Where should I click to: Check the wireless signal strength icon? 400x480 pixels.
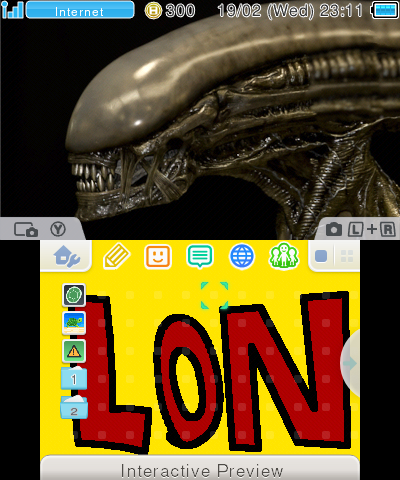click(x=12, y=10)
